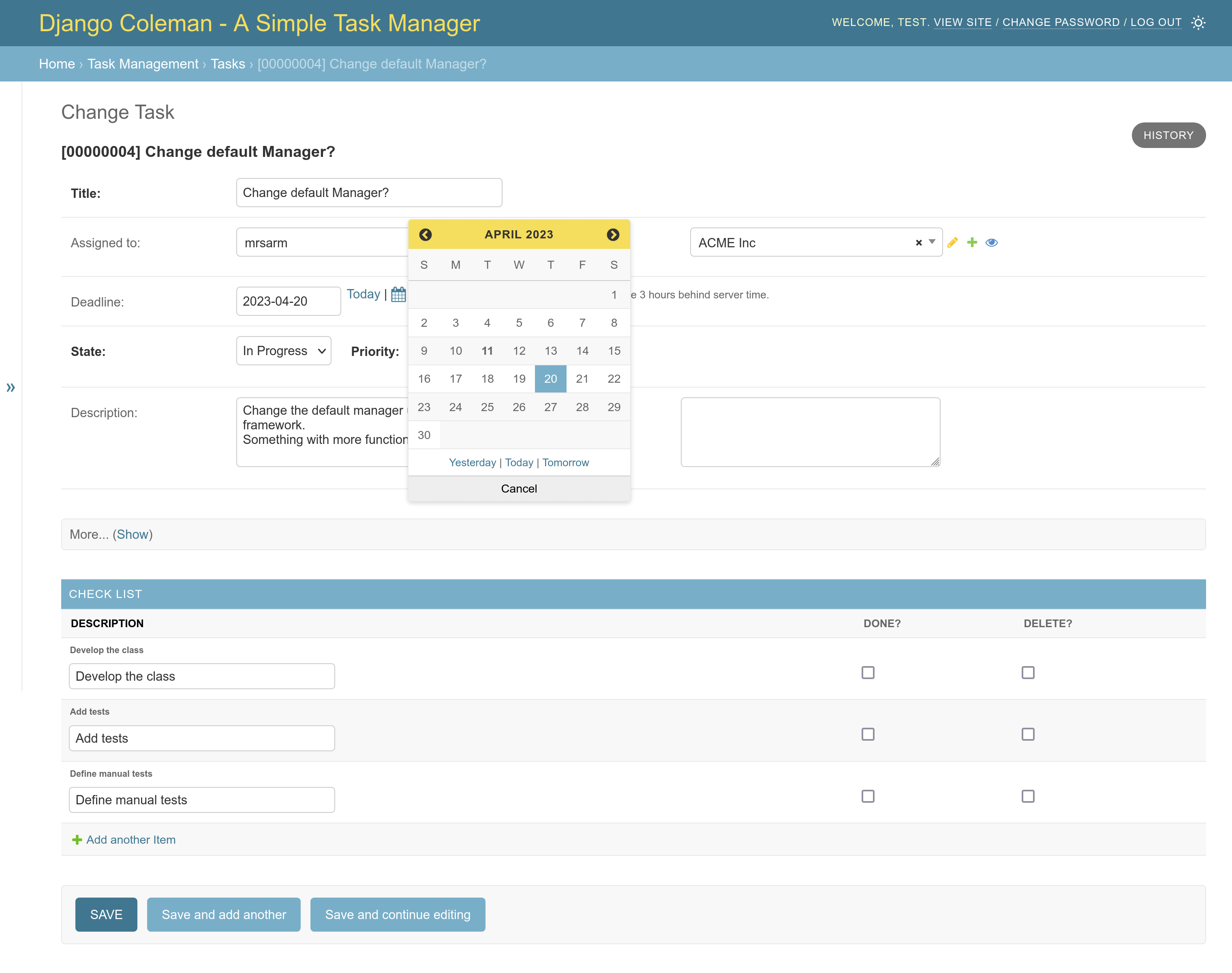Toggle Delete checkbox for Add tests
1232x973 pixels.
pos(1028,734)
